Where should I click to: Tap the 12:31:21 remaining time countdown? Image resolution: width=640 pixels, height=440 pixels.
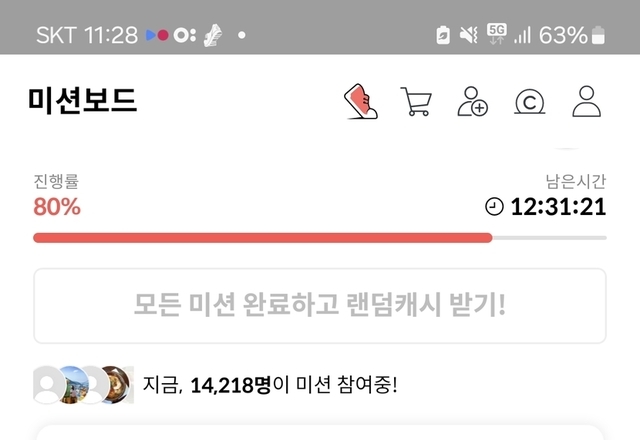558,207
